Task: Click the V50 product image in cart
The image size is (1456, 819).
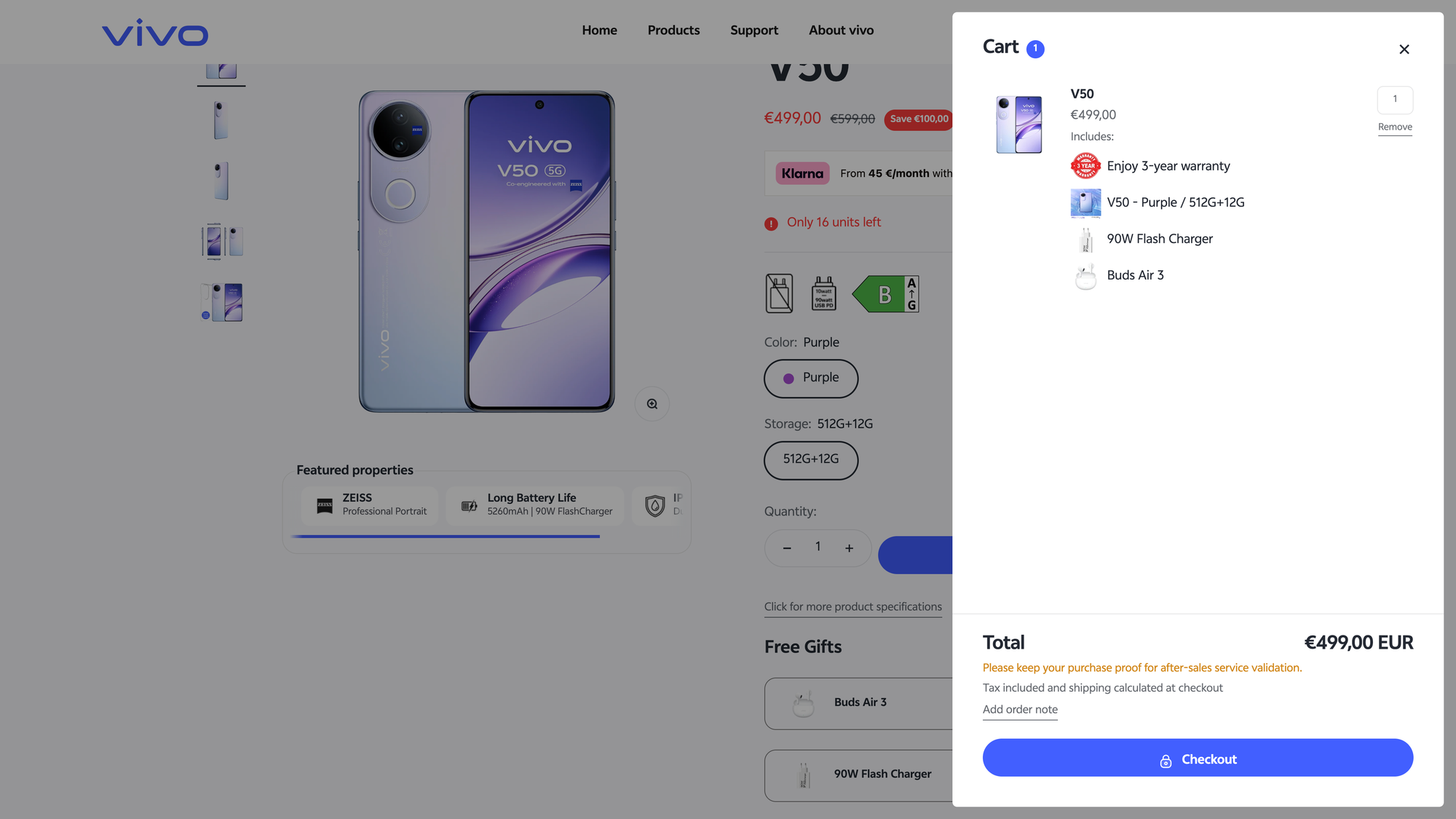Action: click(1018, 124)
